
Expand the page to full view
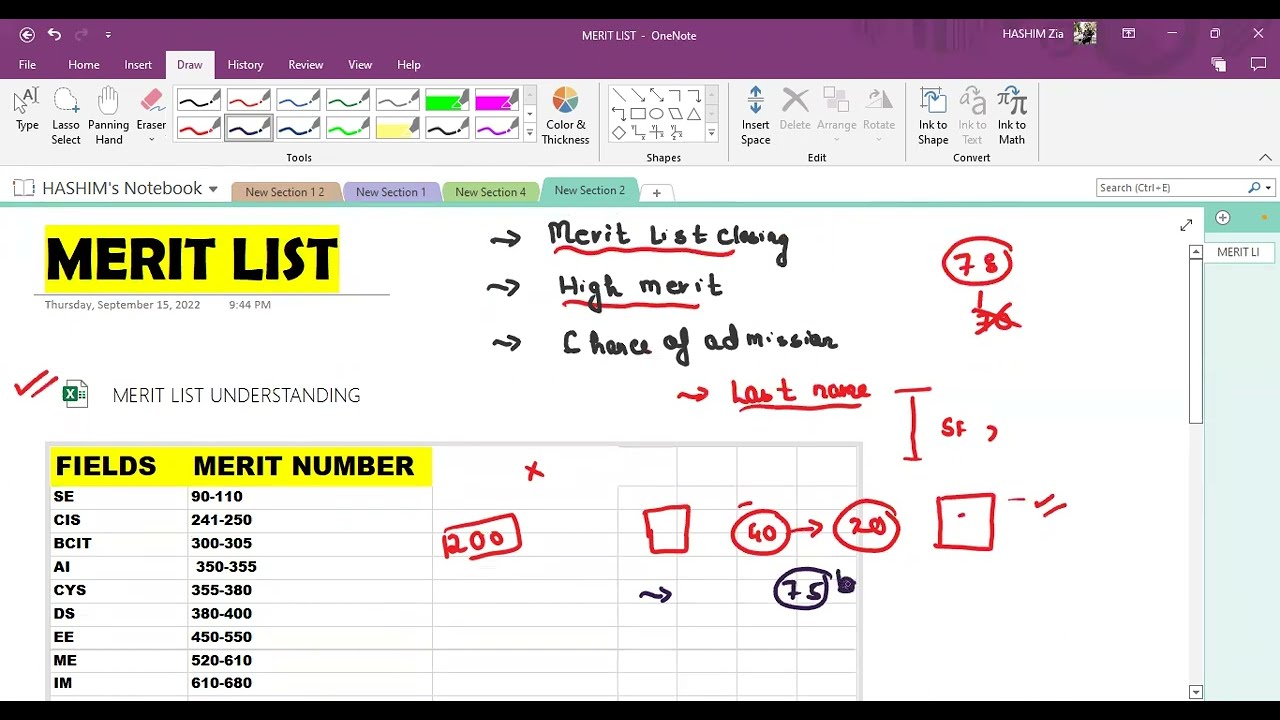[x=1186, y=225]
